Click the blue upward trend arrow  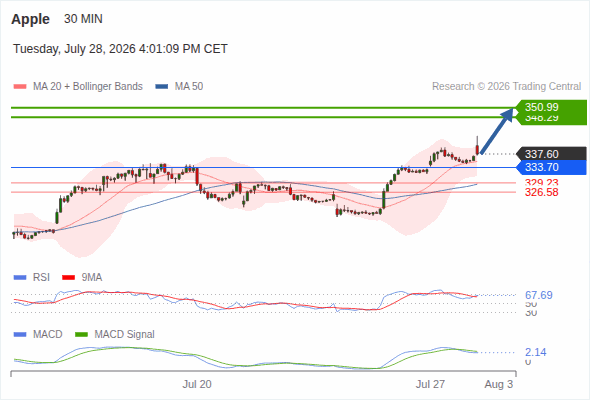point(497,131)
